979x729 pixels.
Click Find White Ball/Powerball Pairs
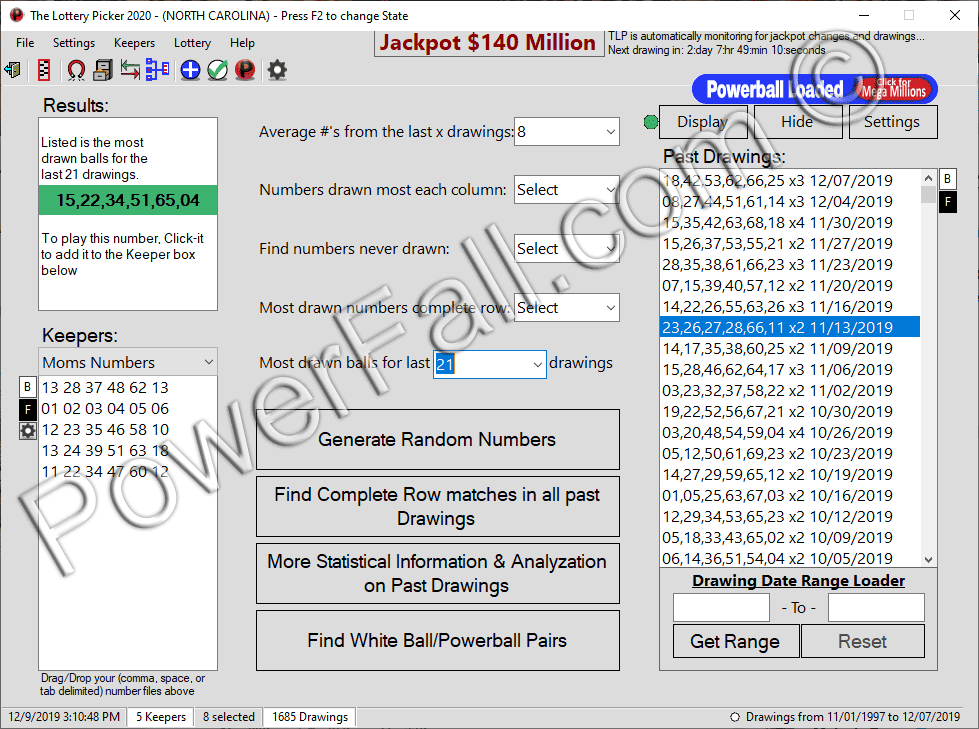pyautogui.click(x=438, y=640)
